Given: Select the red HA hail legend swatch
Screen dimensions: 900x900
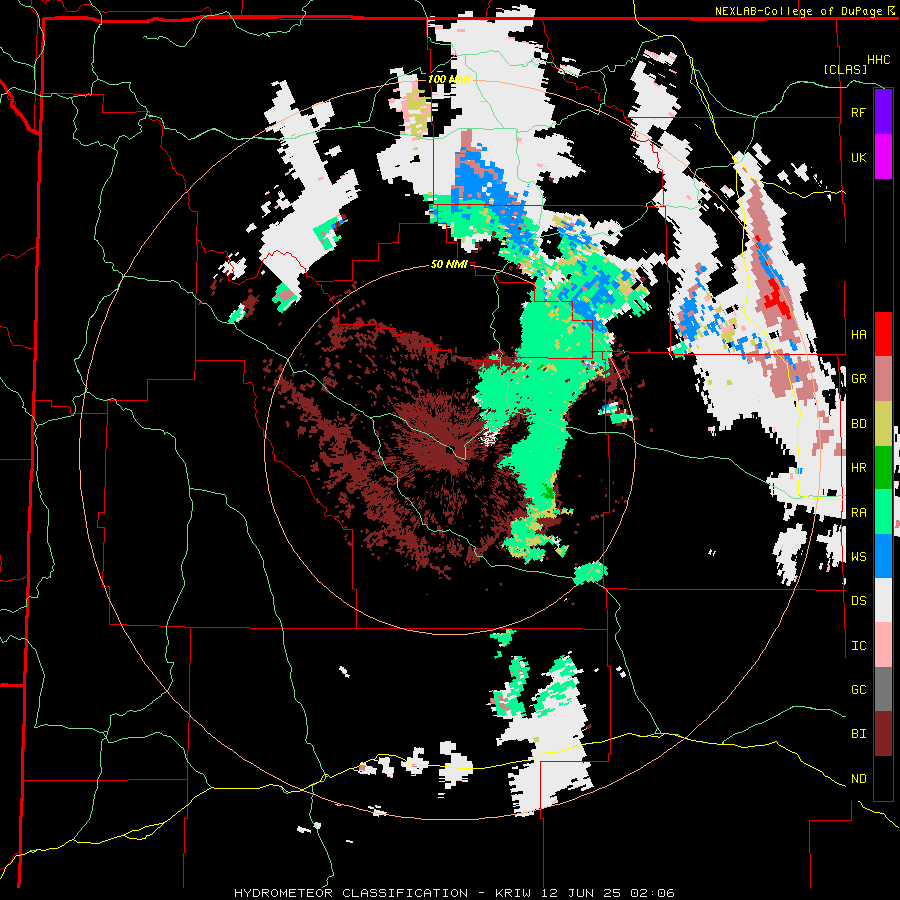Looking at the screenshot, I should pos(883,334).
